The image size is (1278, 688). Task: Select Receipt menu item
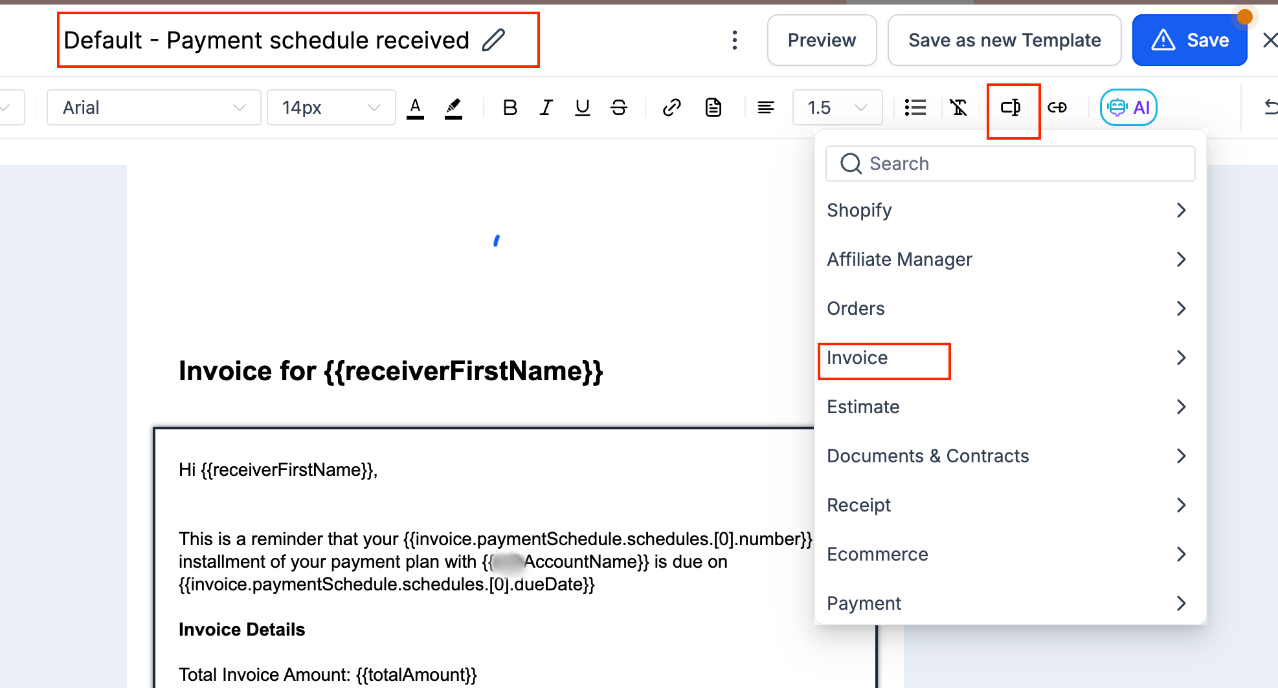point(1010,504)
